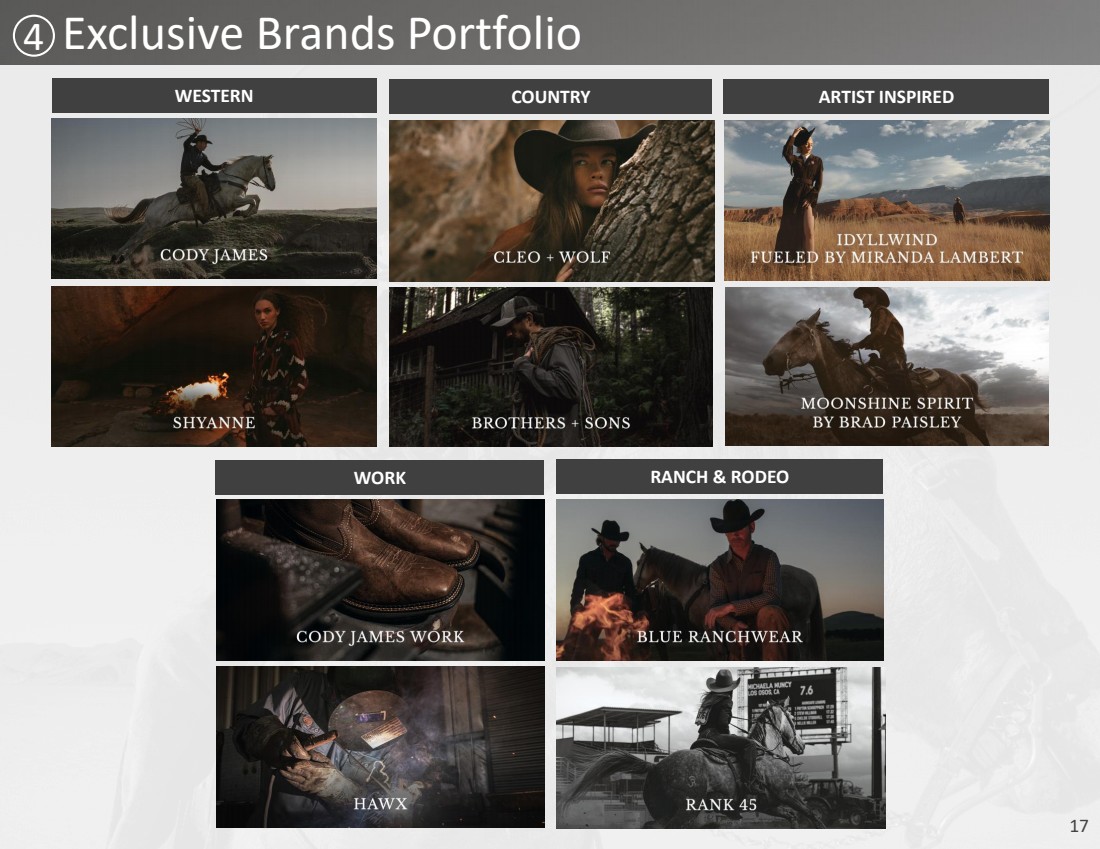Screen dimensions: 1100x849
Task: Open the Cody James brand image
Action: 214,198
